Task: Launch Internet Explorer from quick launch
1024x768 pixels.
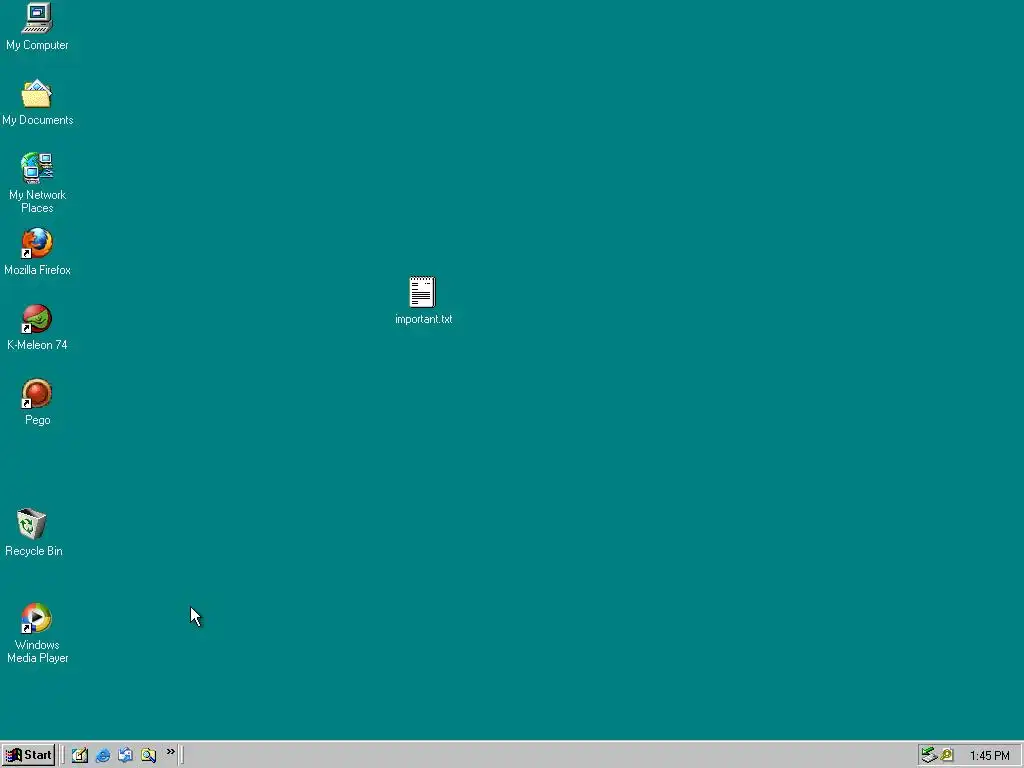Action: pyautogui.click(x=103, y=755)
